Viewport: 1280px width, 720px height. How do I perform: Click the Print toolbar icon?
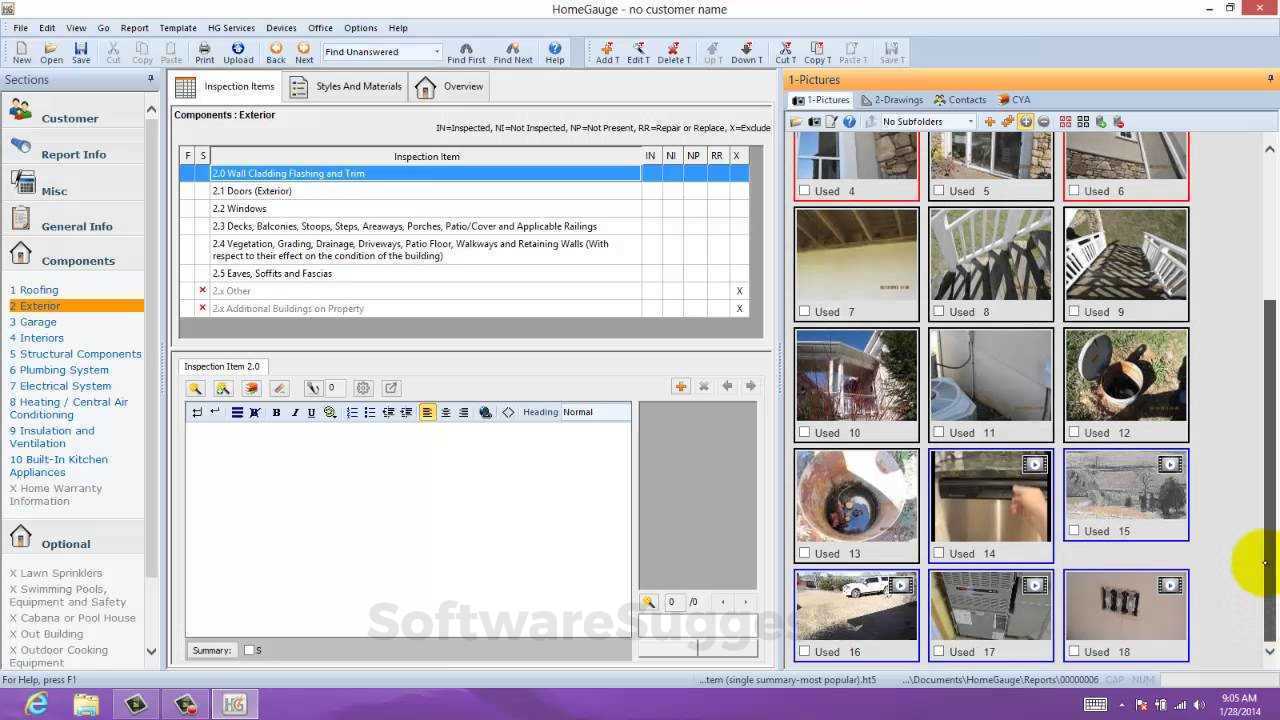204,52
